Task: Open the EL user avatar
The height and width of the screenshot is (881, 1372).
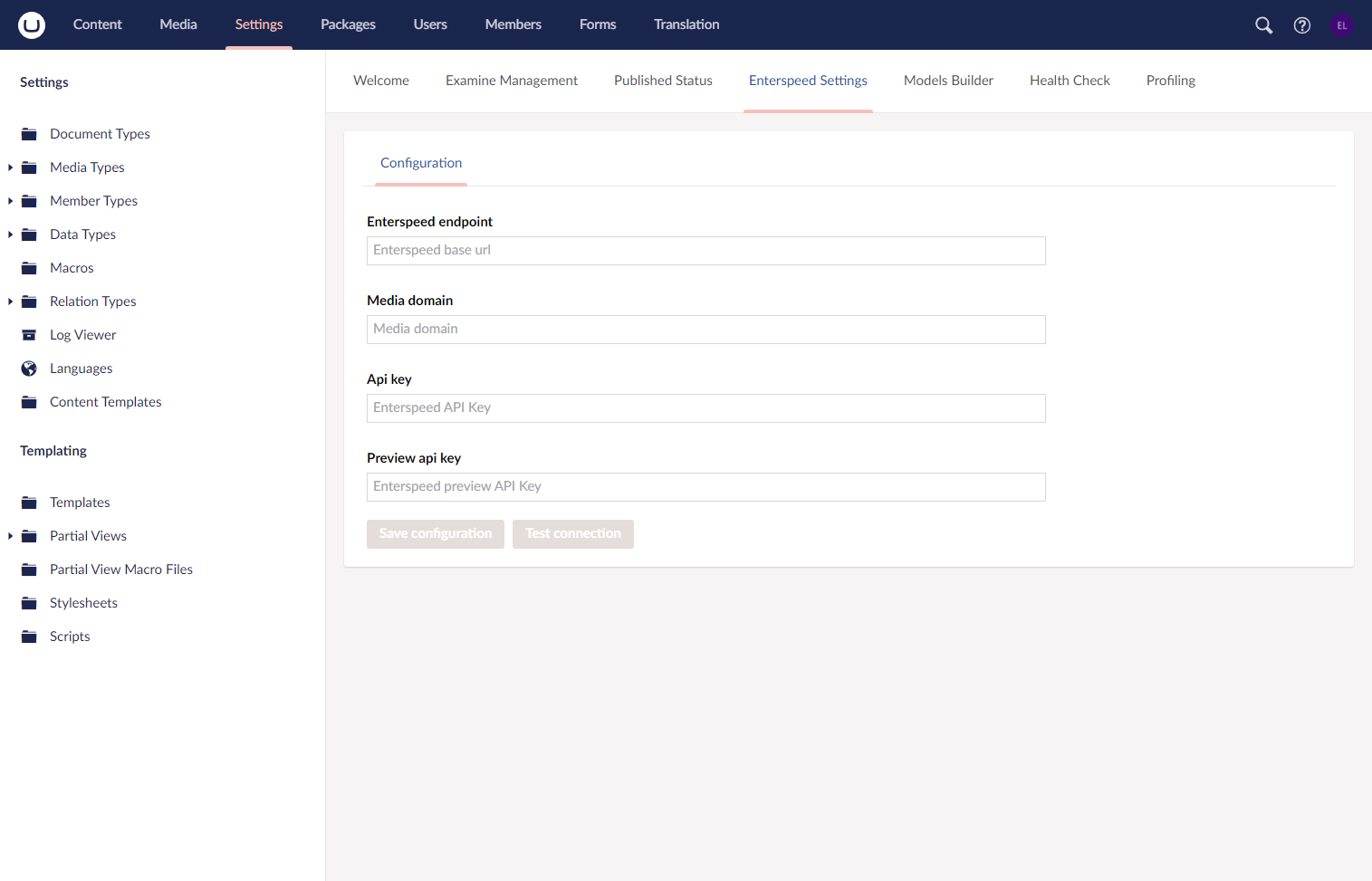Action: pos(1342,25)
